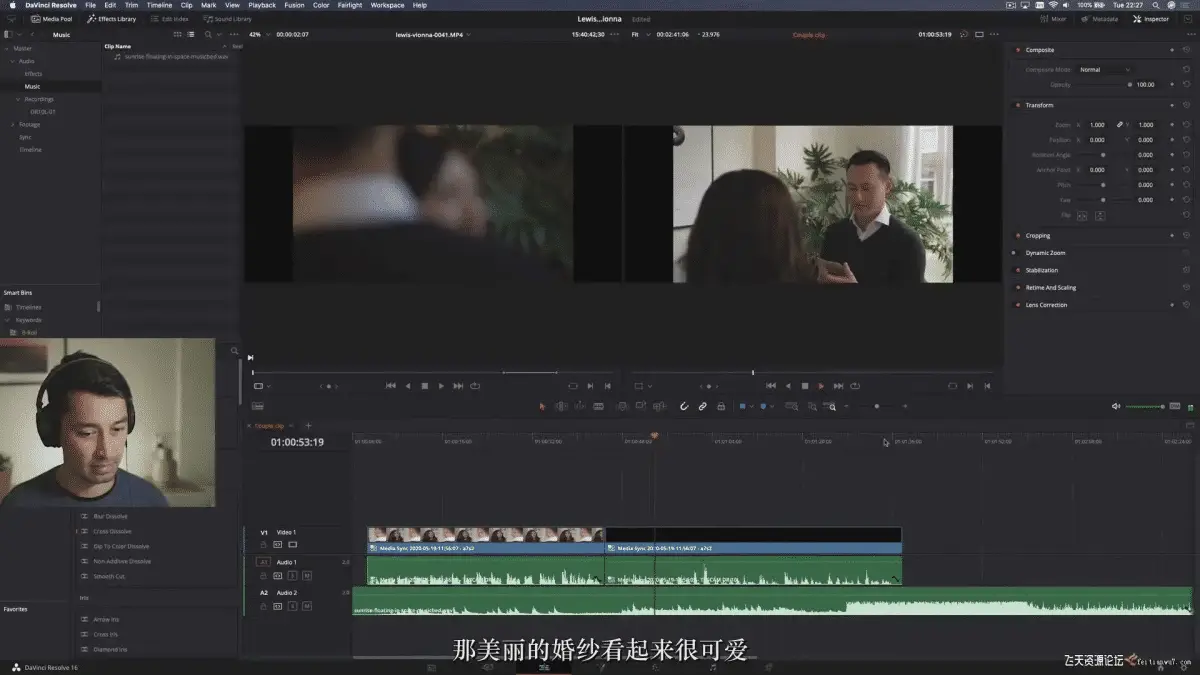
Task: Click the blue marker icon in timeline toolbar
Action: pos(763,406)
